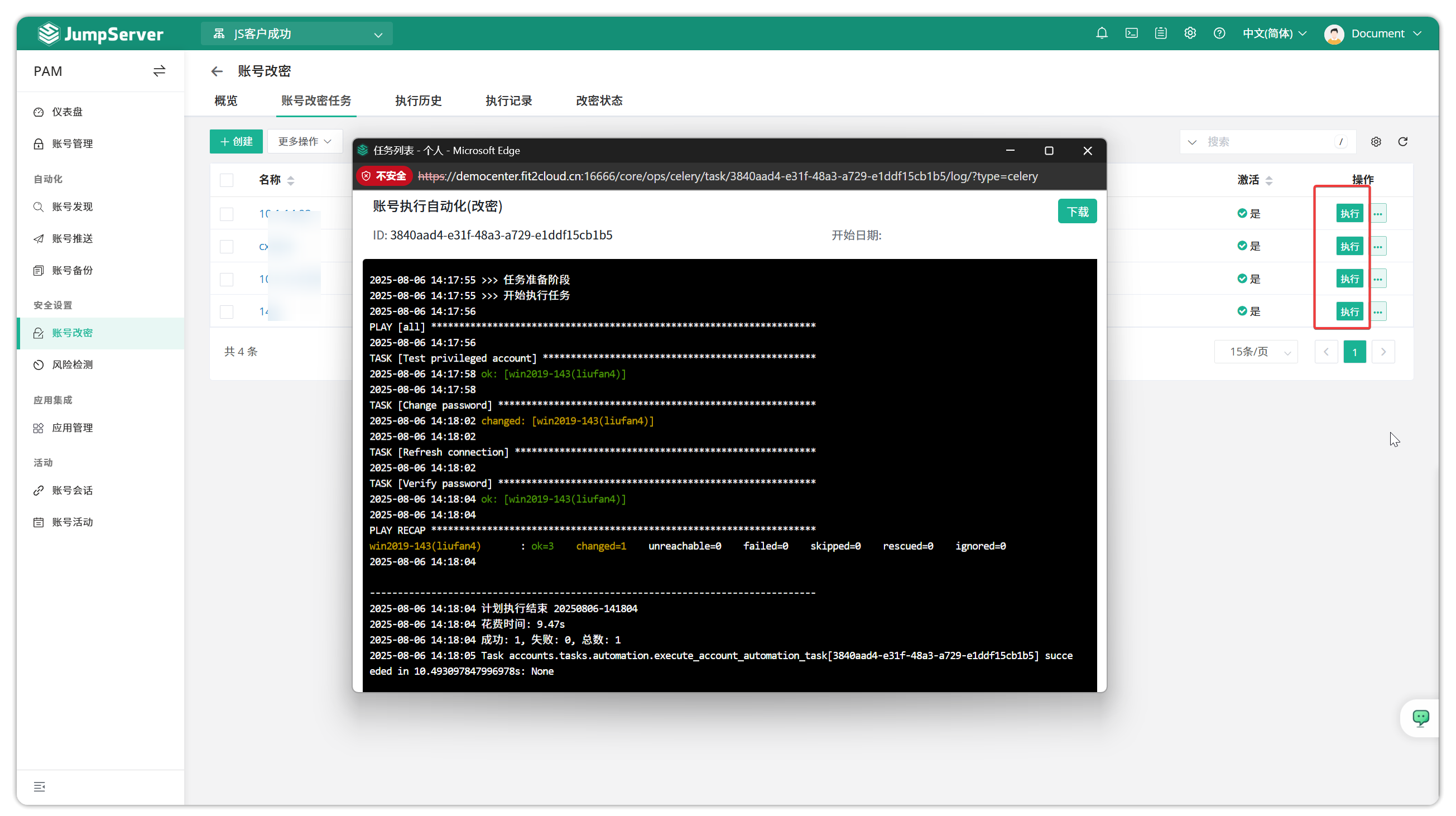Open the help question mark icon

[1219, 33]
